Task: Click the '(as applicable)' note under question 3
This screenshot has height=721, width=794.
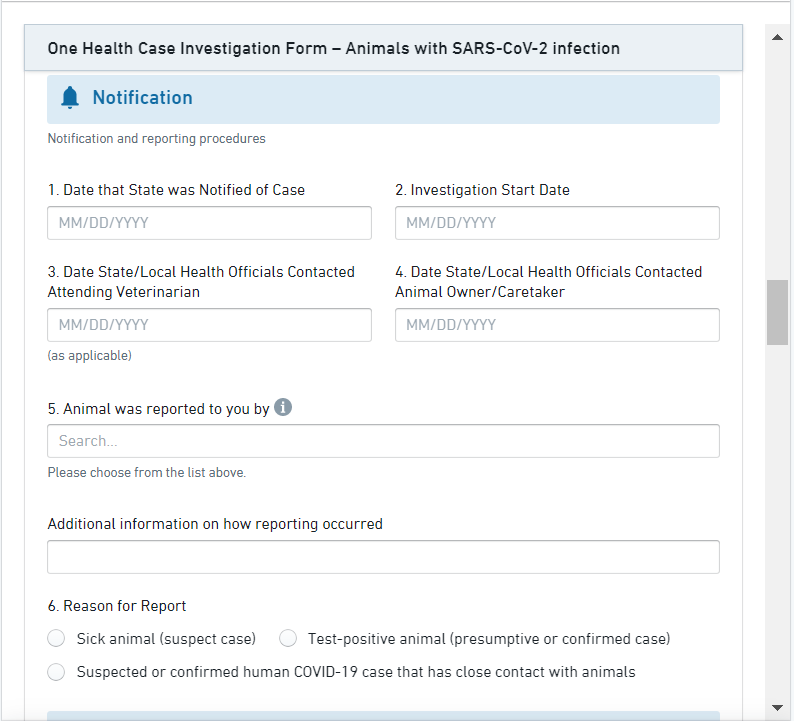Action: click(90, 356)
